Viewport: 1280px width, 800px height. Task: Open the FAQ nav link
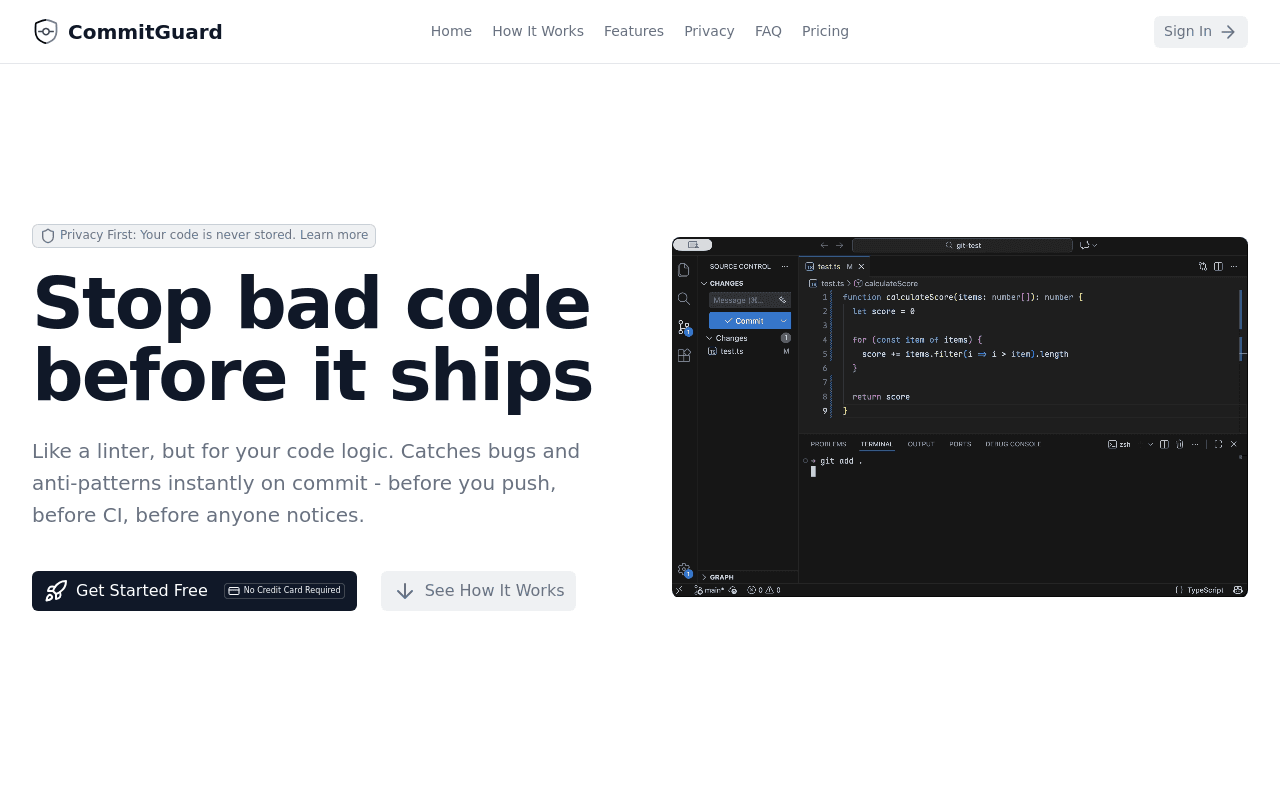click(768, 31)
